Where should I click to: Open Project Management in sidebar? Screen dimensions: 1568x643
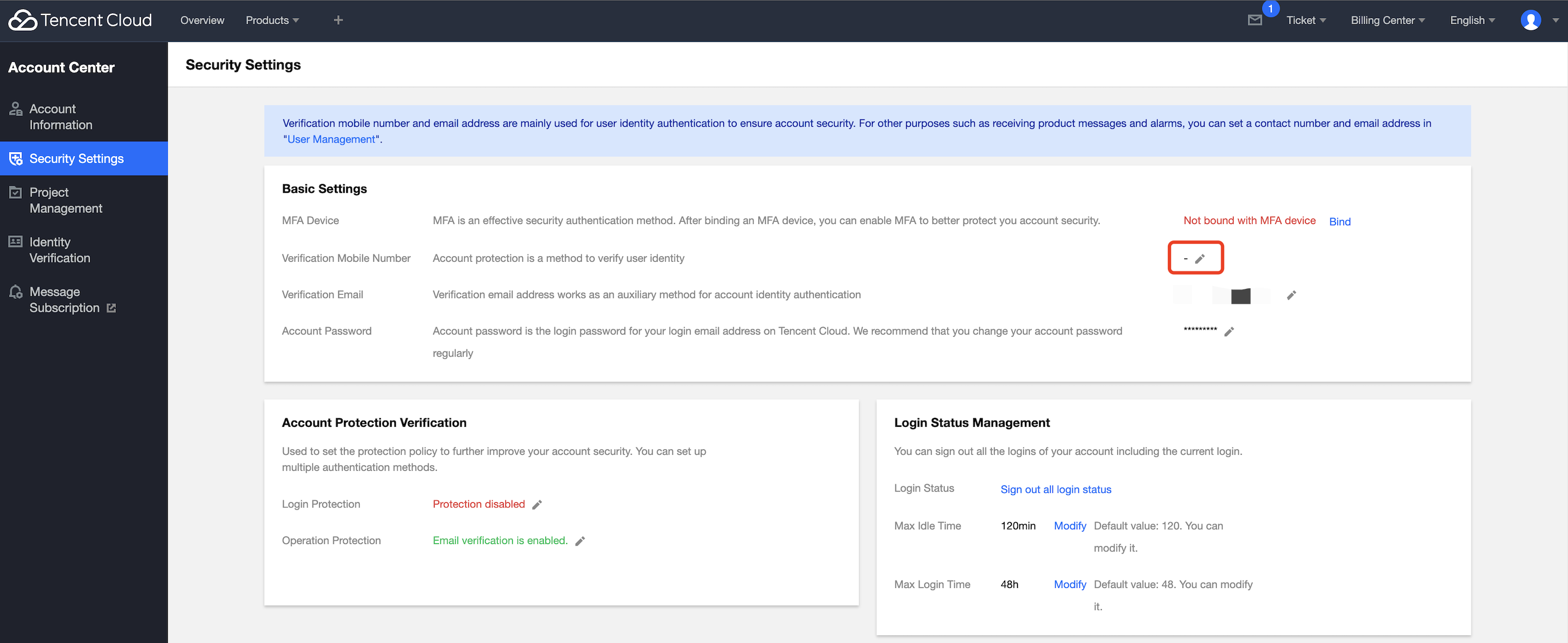click(x=83, y=200)
